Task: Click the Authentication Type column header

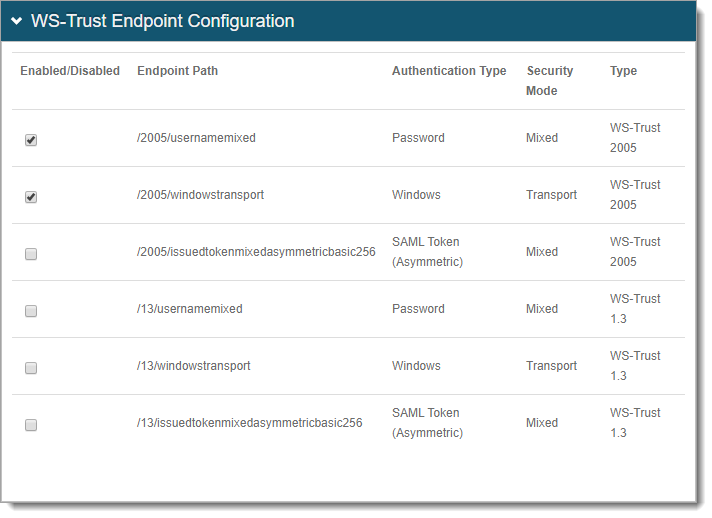Action: click(x=449, y=71)
